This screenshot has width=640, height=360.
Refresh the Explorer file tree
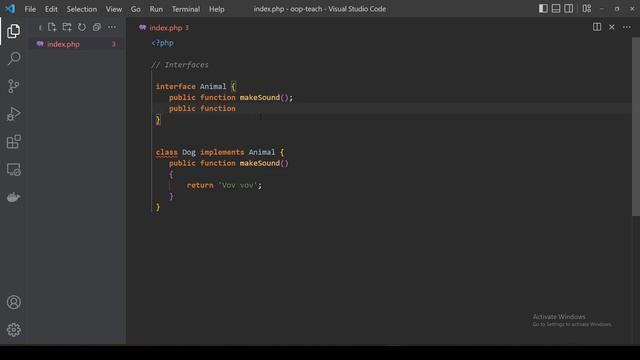tap(82, 27)
